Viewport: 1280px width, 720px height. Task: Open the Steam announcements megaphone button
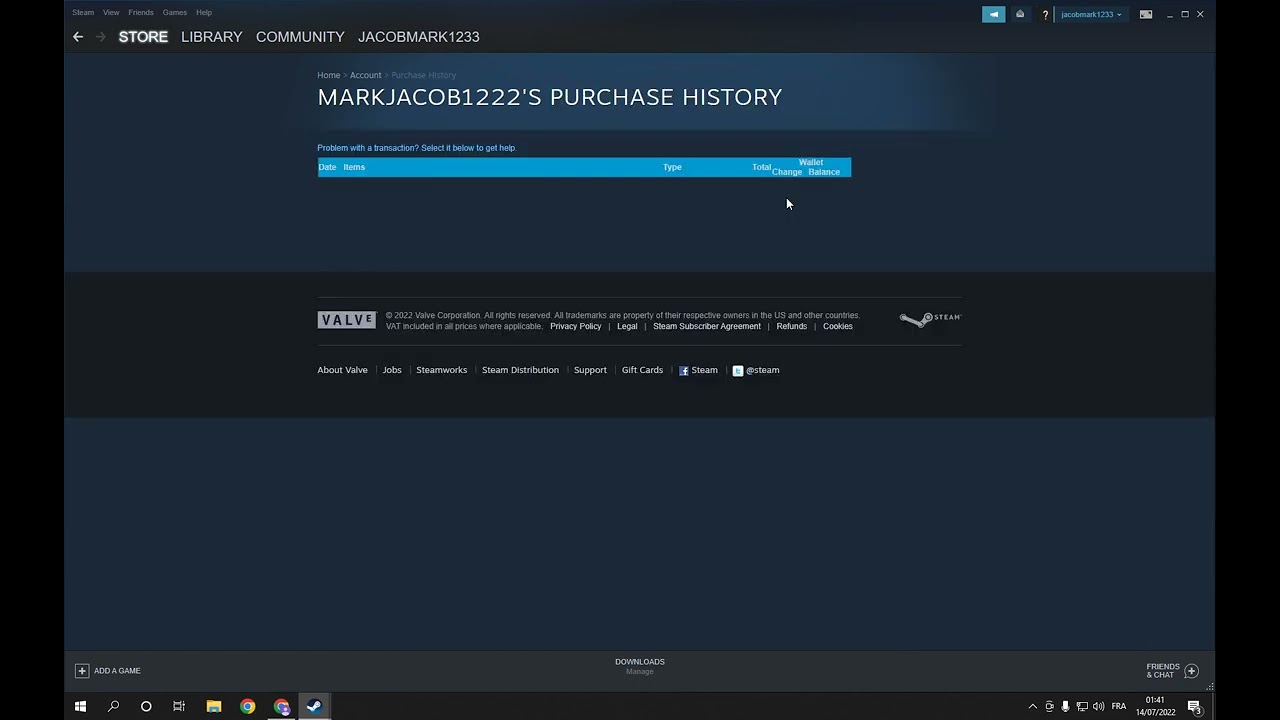point(993,14)
